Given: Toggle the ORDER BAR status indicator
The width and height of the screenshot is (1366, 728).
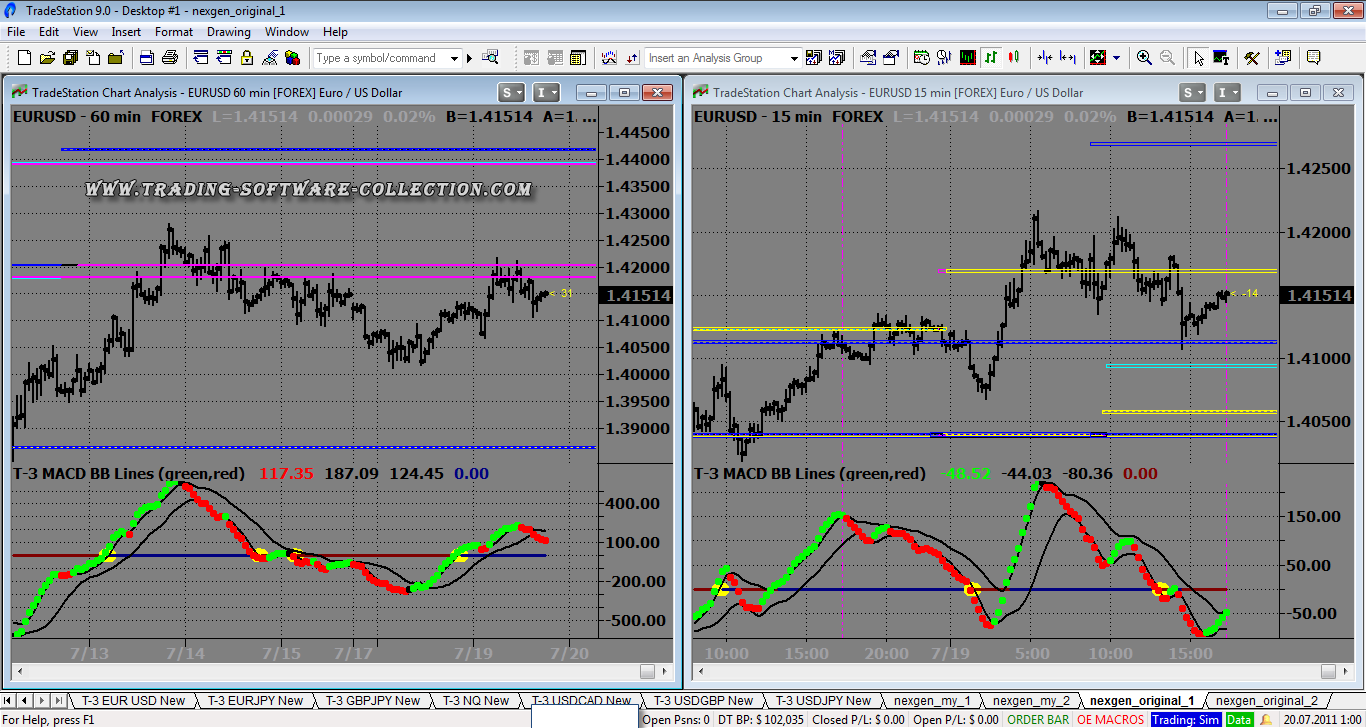Looking at the screenshot, I should (1038, 719).
